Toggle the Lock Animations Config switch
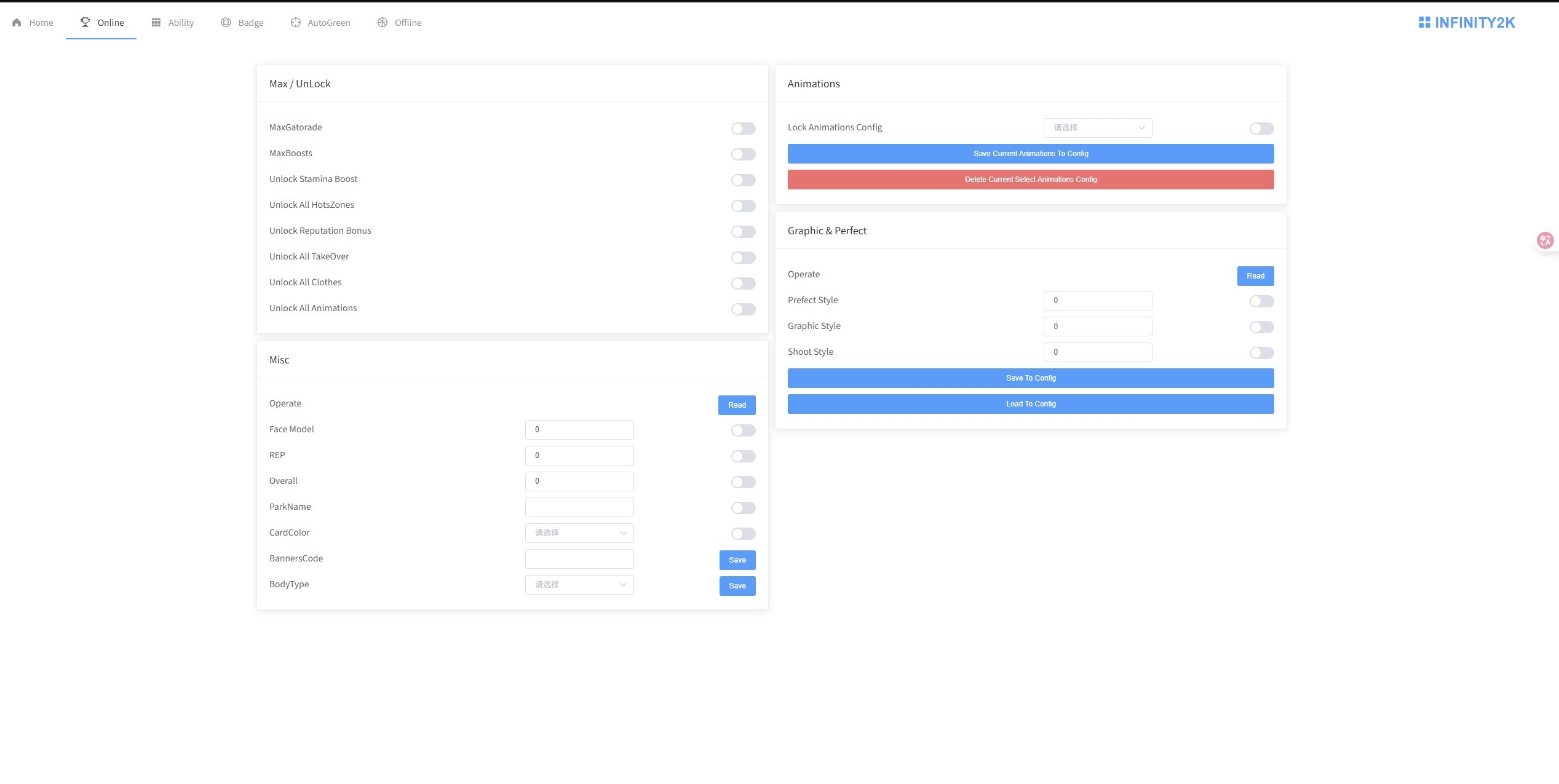Image resolution: width=1559 pixels, height=784 pixels. point(1261,128)
